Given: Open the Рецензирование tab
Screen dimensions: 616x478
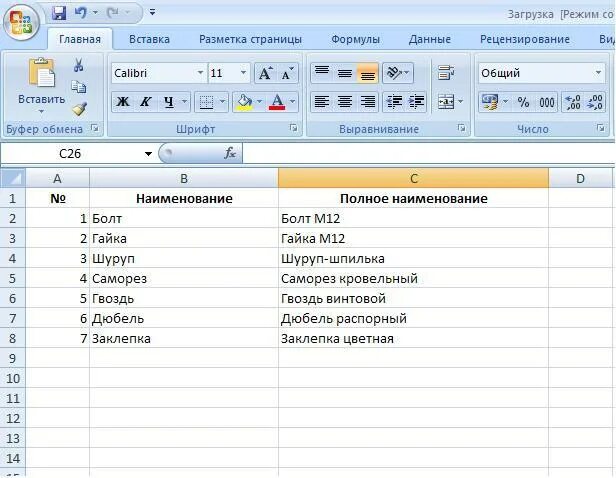Looking at the screenshot, I should point(524,40).
